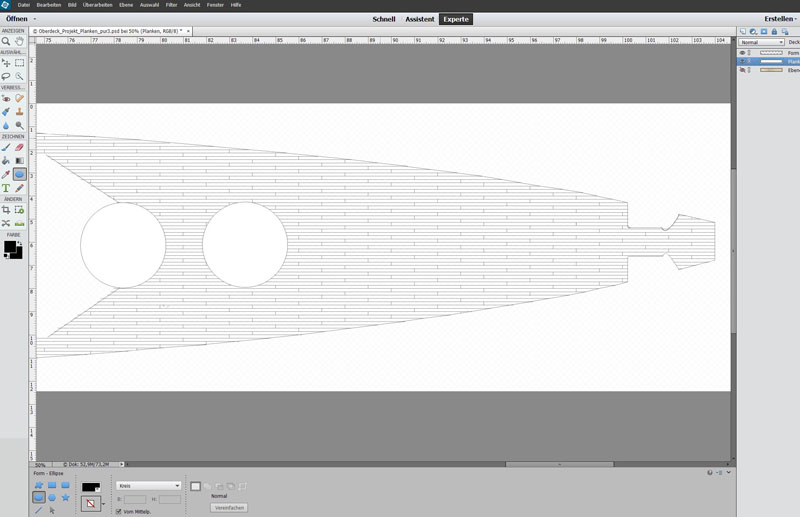Pick the Horizontal Type tool

click(x=6, y=188)
